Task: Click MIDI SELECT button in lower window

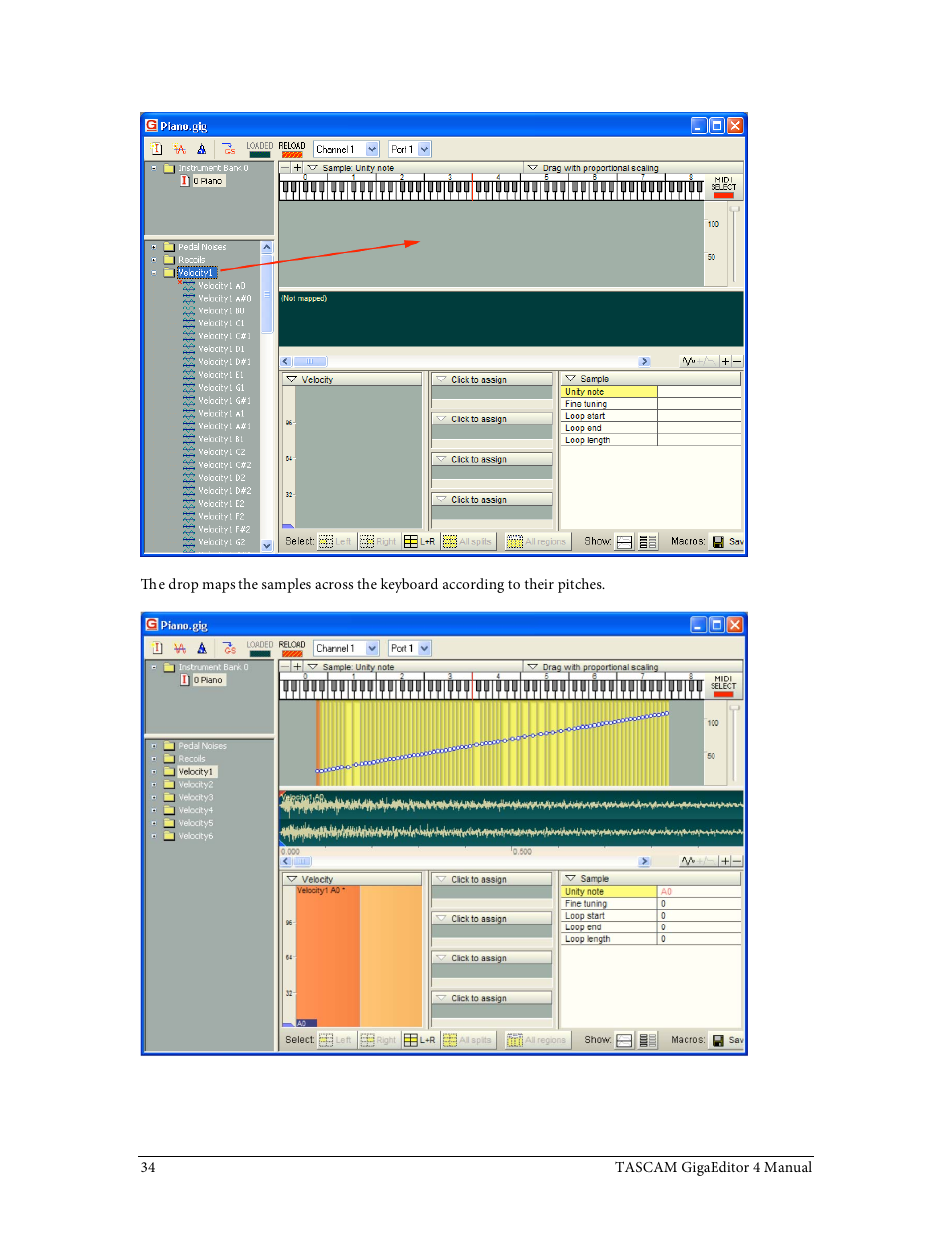Action: click(x=723, y=686)
